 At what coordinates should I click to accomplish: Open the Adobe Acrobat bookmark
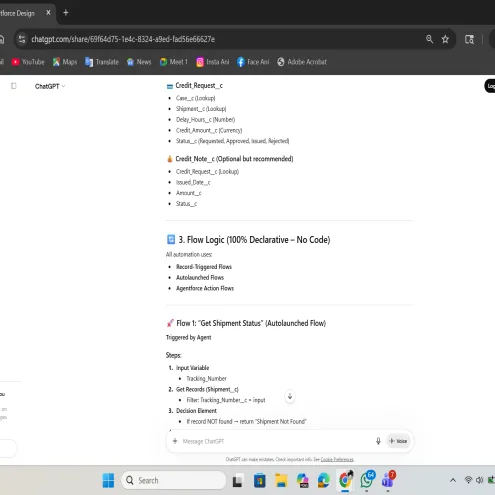pyautogui.click(x=302, y=62)
